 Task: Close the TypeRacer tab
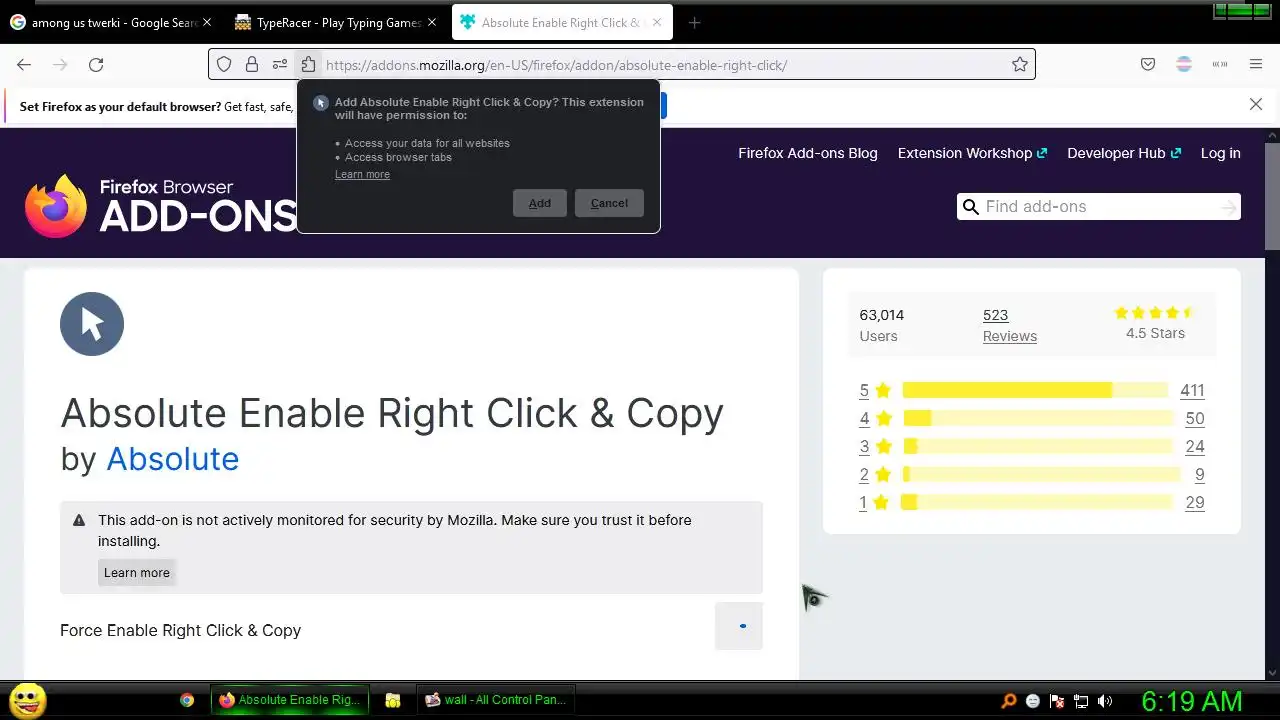point(432,22)
